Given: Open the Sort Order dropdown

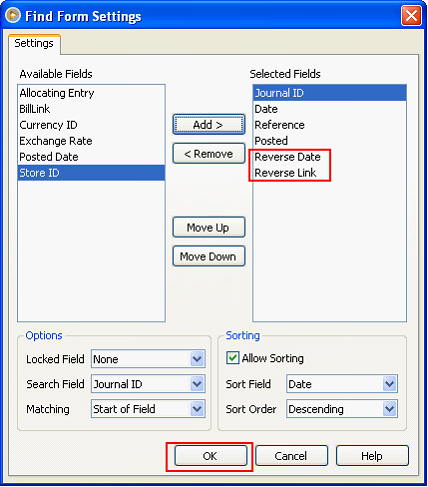Looking at the screenshot, I should click(x=390, y=409).
